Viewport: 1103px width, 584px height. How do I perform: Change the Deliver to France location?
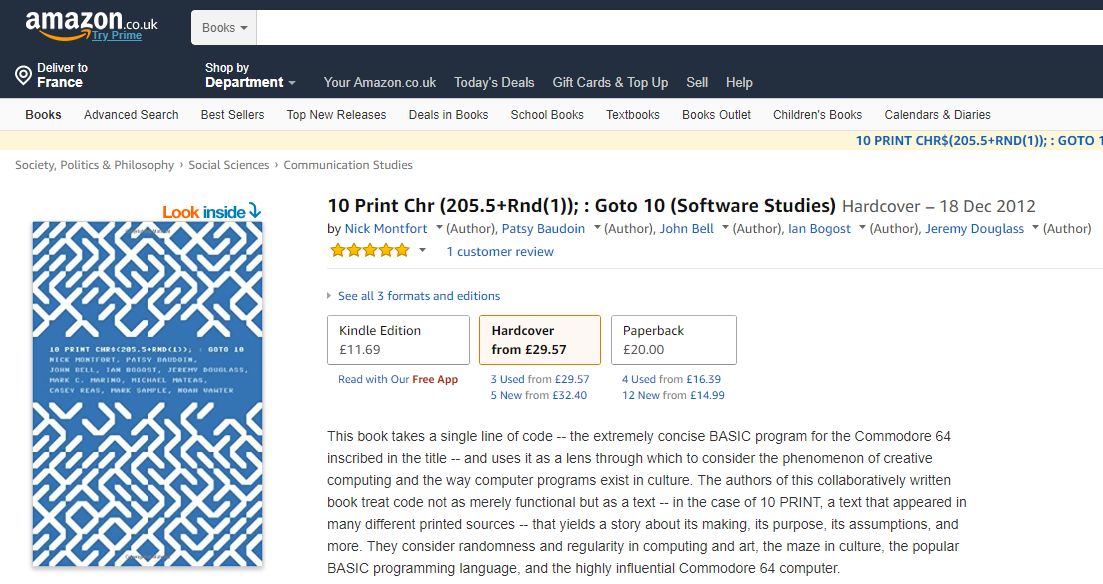62,75
